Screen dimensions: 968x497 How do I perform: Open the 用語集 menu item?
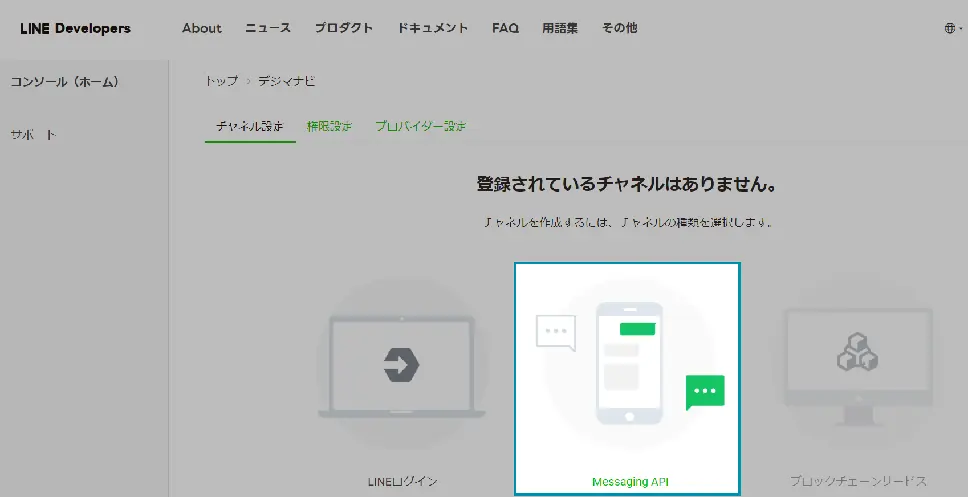point(560,28)
